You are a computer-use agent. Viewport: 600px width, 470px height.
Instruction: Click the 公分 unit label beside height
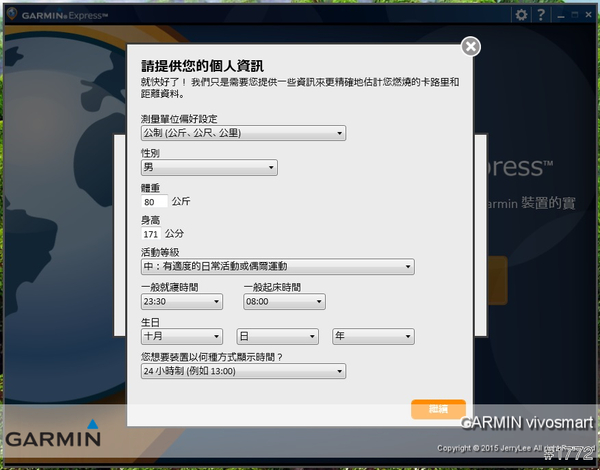click(x=174, y=233)
